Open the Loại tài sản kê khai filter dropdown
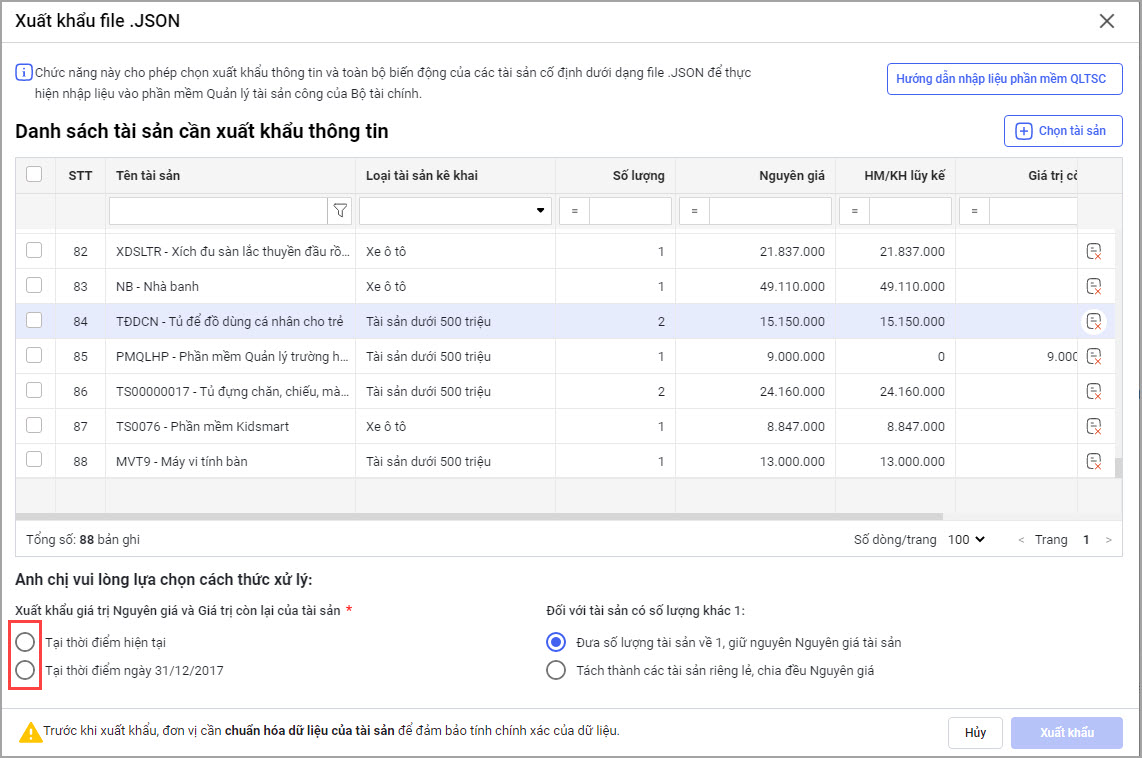 coord(455,211)
